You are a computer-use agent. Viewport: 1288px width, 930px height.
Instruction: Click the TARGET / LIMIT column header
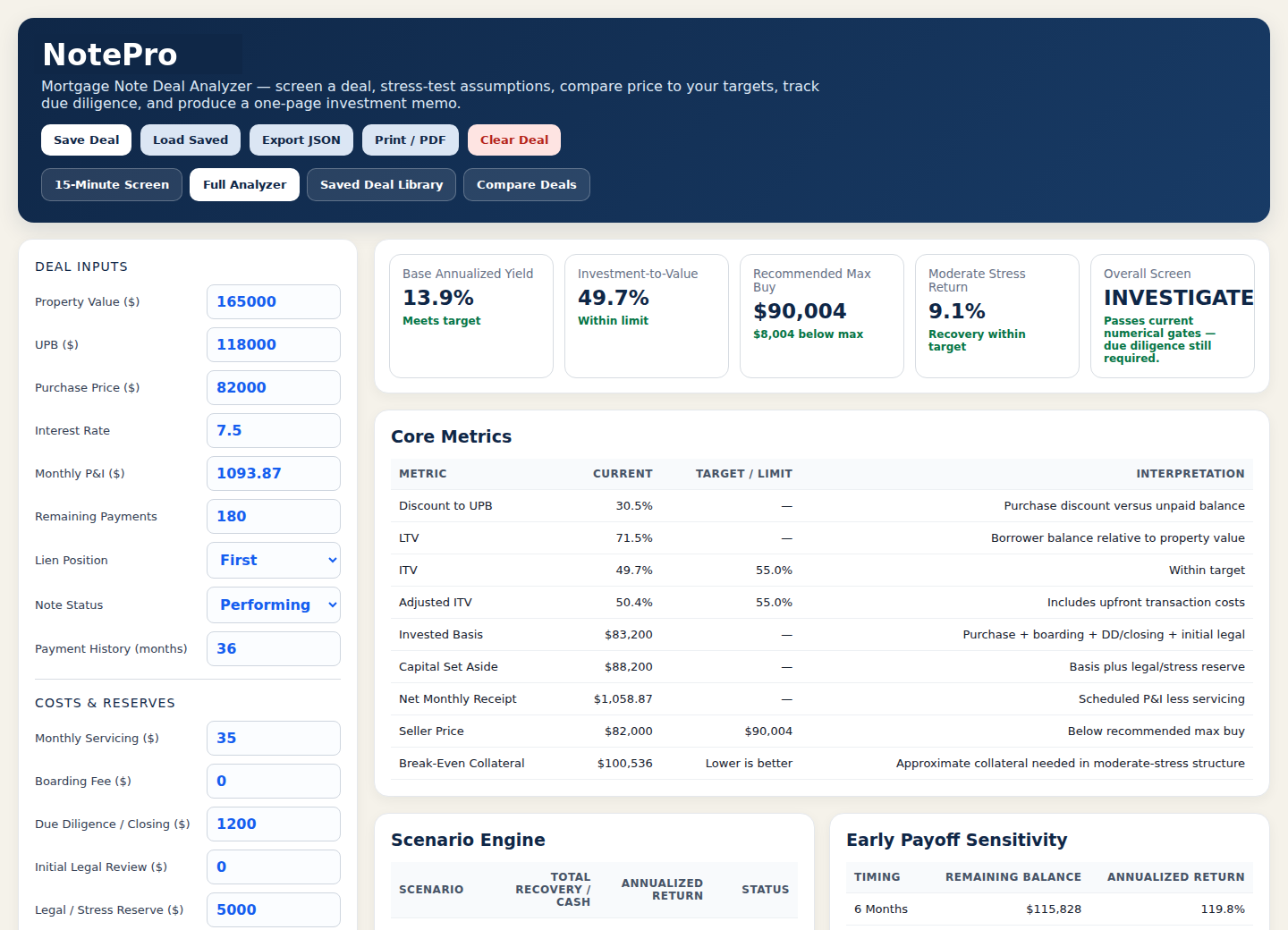(744, 474)
